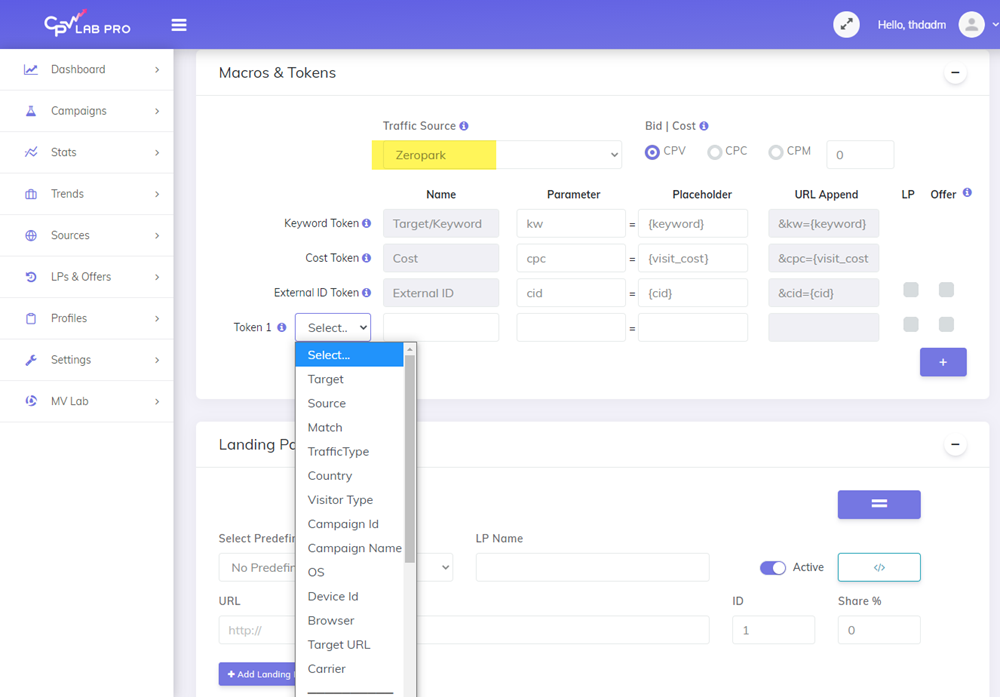
Task: Check the LP box for External ID Token
Action: 911,290
